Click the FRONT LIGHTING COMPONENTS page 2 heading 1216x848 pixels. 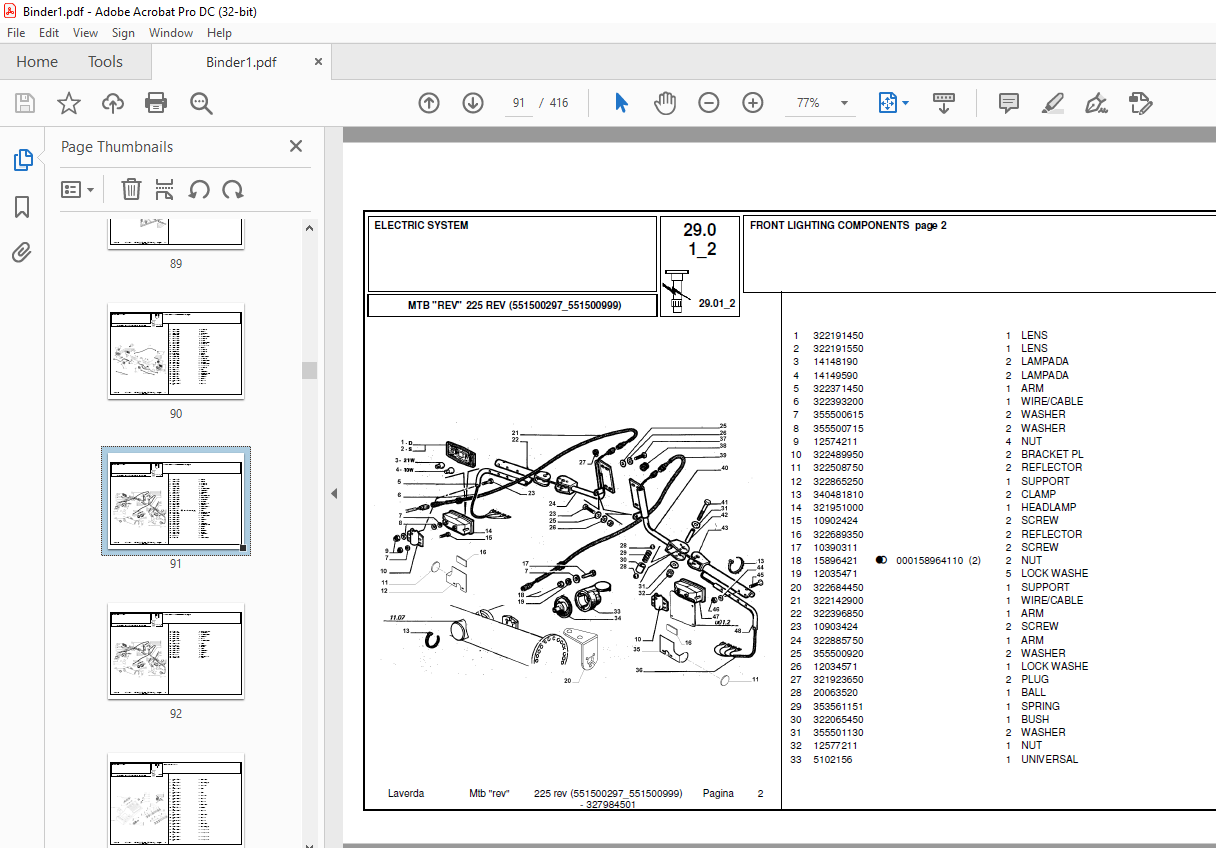848,225
